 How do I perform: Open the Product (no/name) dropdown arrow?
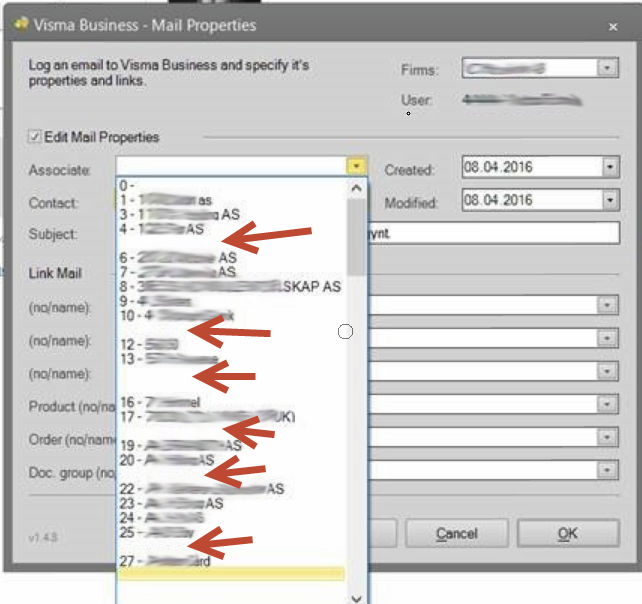pos(607,404)
